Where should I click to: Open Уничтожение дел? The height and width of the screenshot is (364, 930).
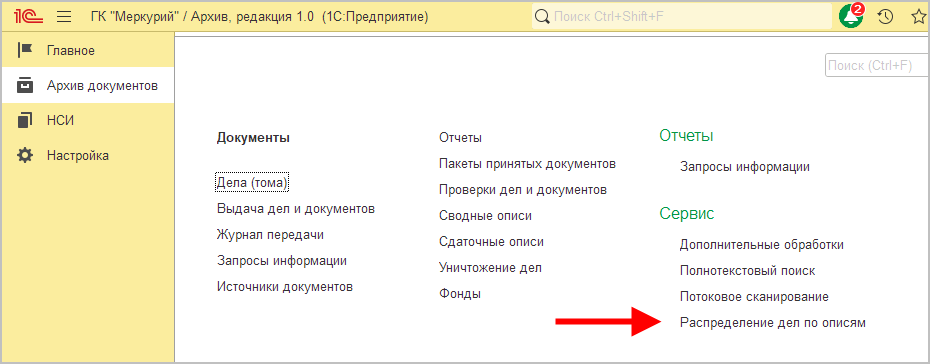click(490, 268)
